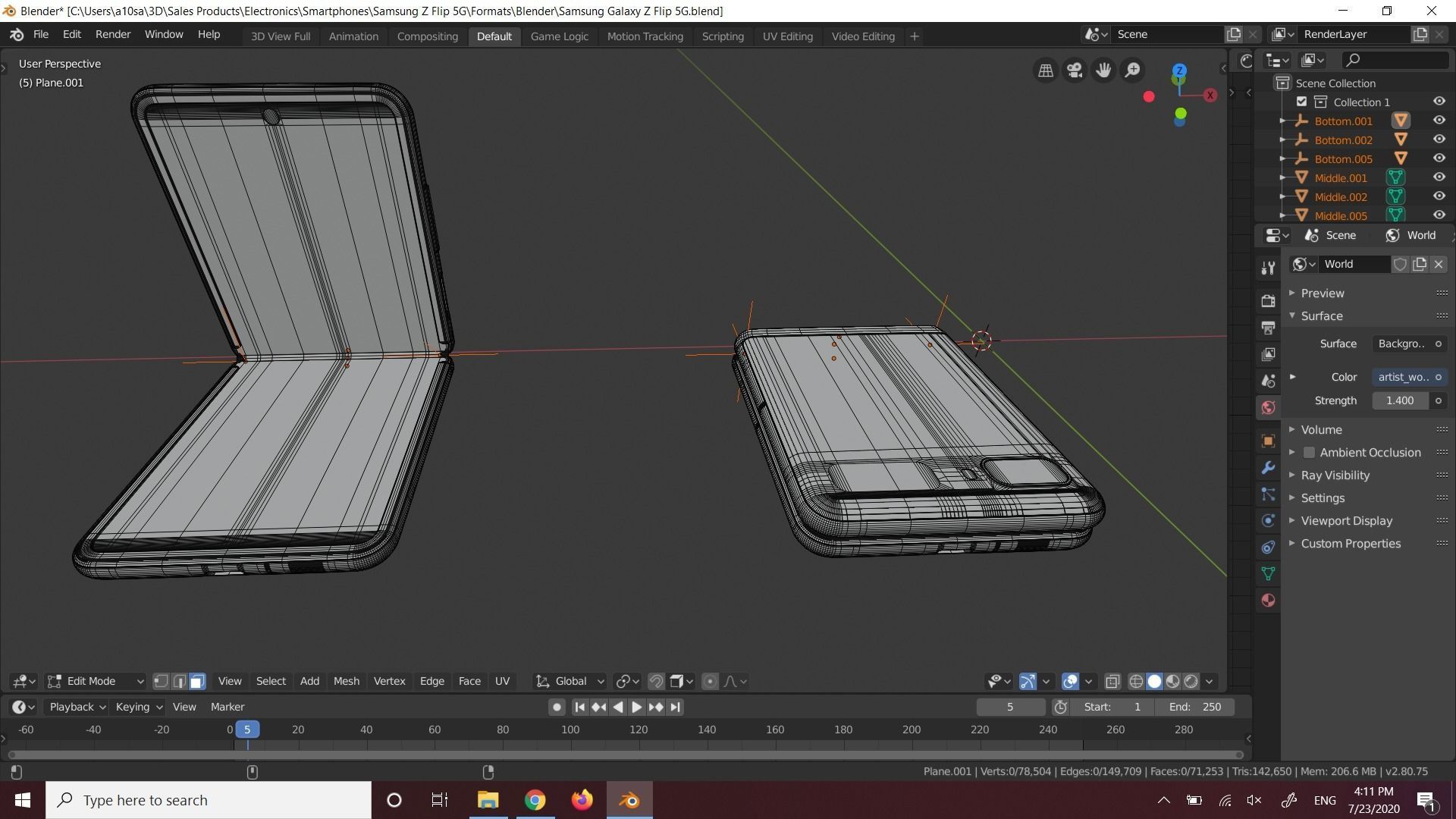Open the Object Data mesh properties tab

tap(1268, 573)
